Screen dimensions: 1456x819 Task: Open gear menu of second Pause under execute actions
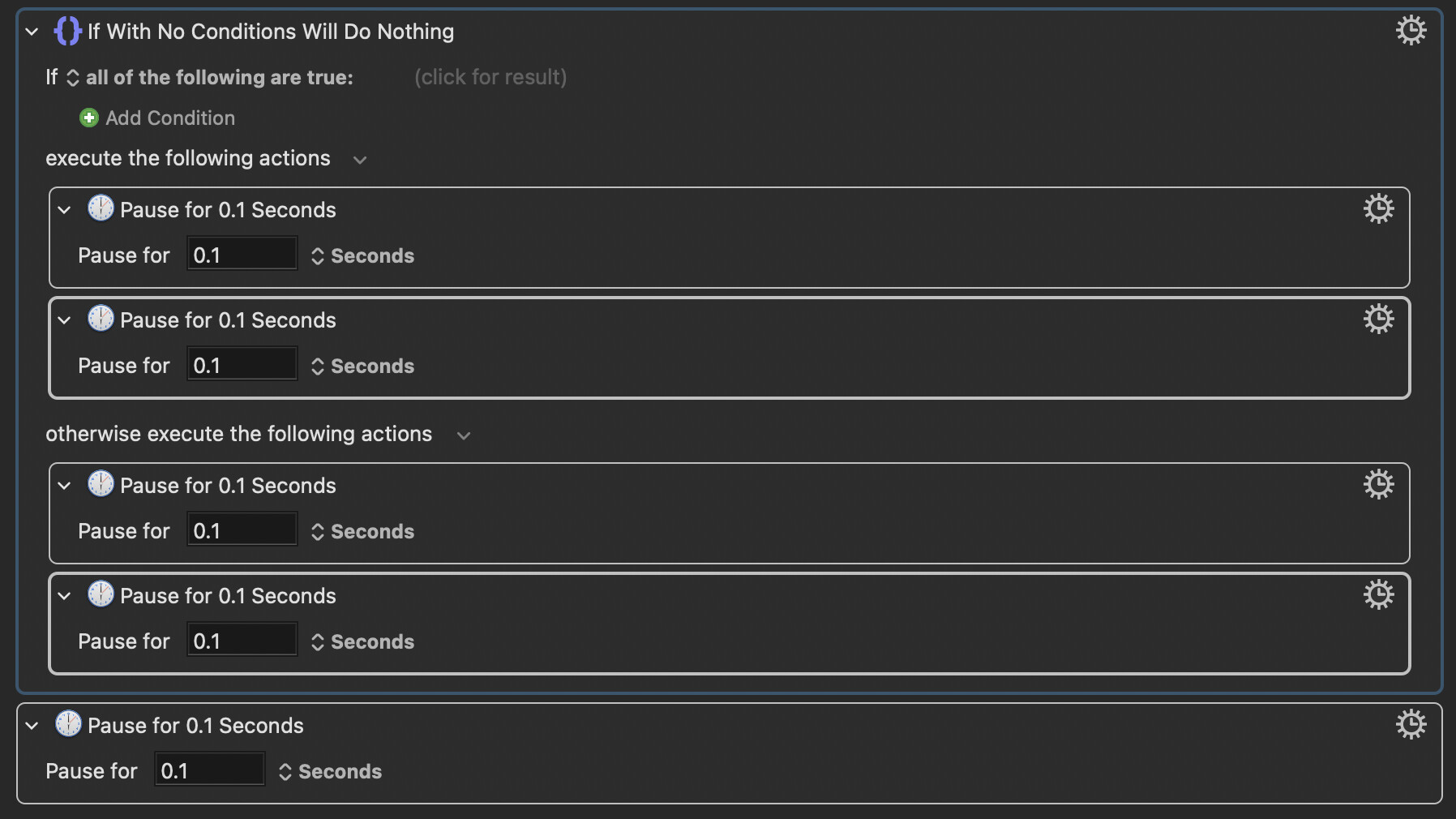click(1378, 319)
